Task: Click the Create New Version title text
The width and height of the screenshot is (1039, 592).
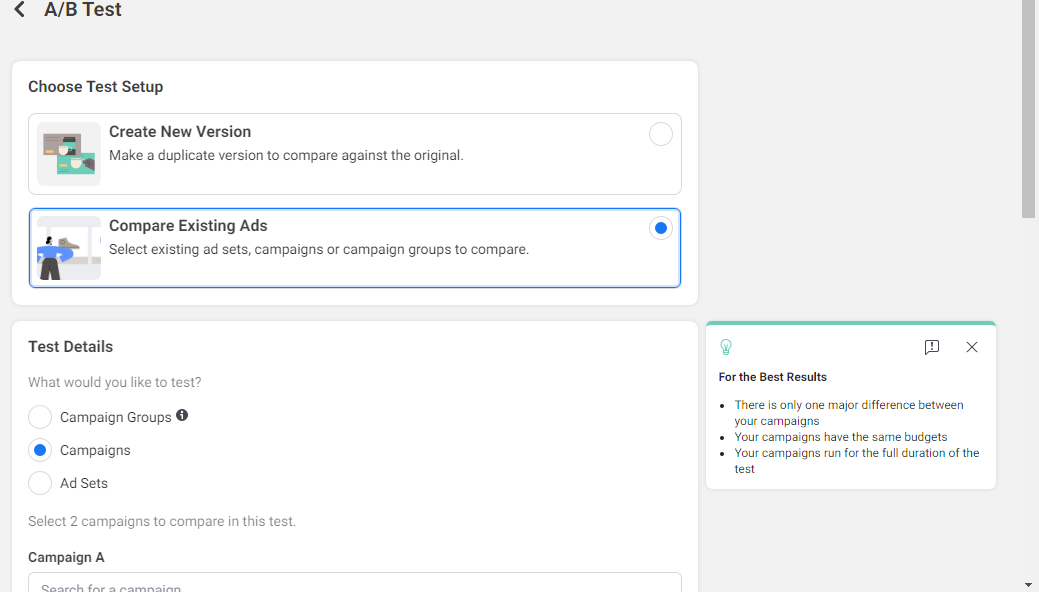Action: tap(180, 132)
